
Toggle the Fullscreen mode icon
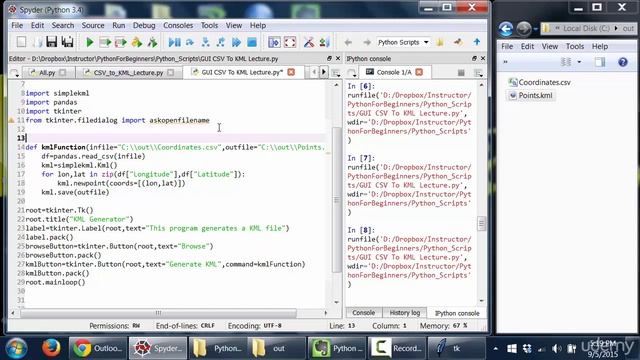[290, 42]
